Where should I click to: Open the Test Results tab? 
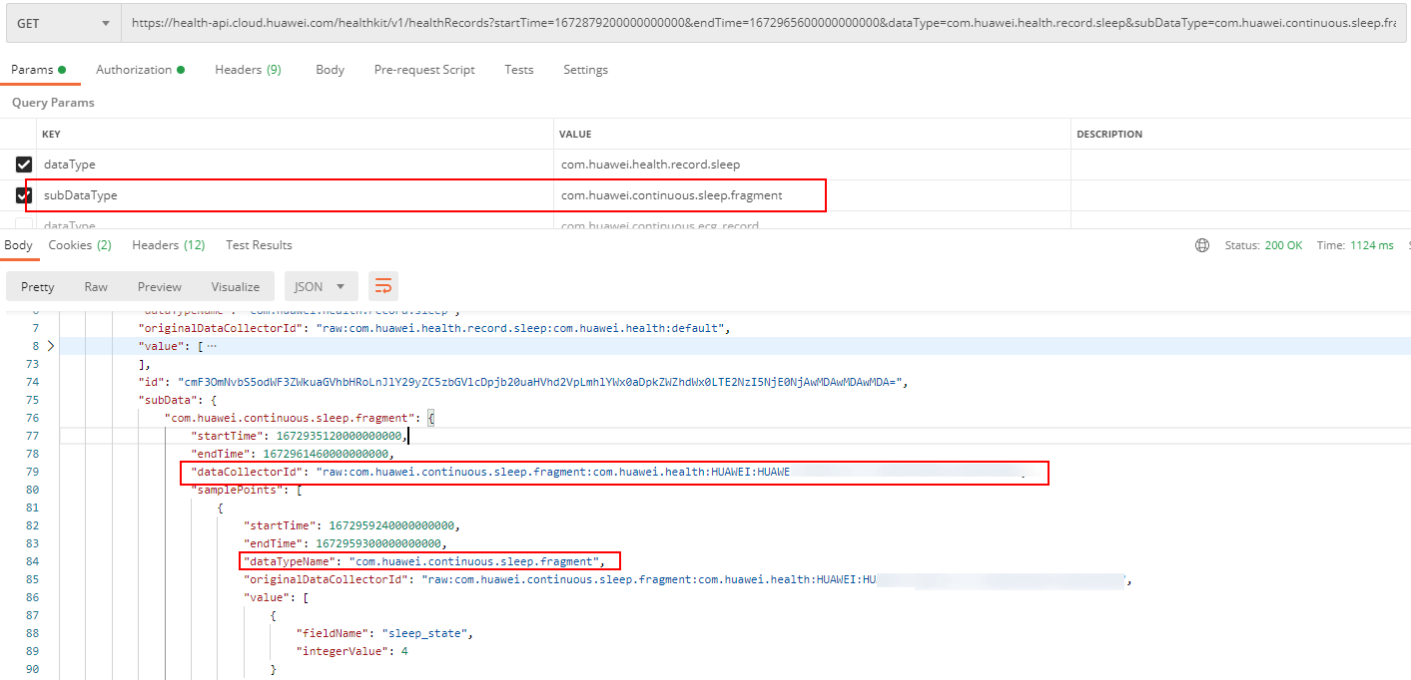pyautogui.click(x=259, y=245)
